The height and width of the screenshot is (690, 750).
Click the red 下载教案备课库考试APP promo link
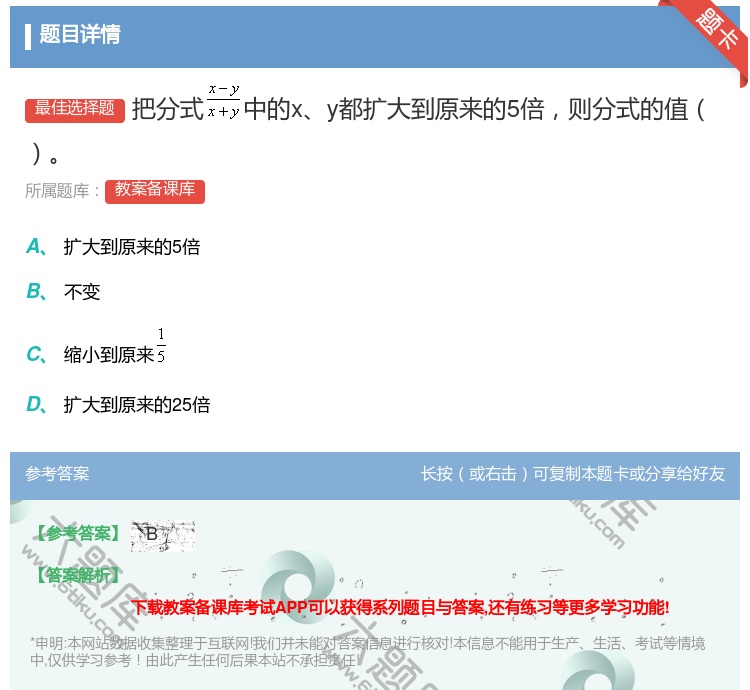coord(400,607)
